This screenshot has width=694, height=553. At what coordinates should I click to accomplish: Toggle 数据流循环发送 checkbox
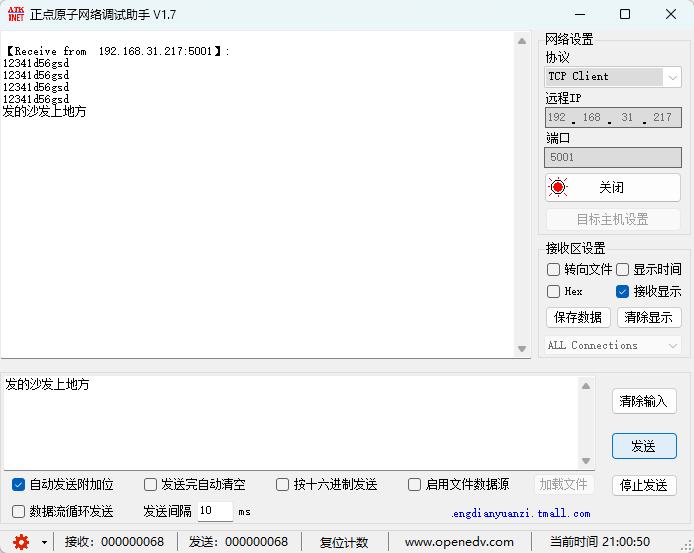pos(18,511)
